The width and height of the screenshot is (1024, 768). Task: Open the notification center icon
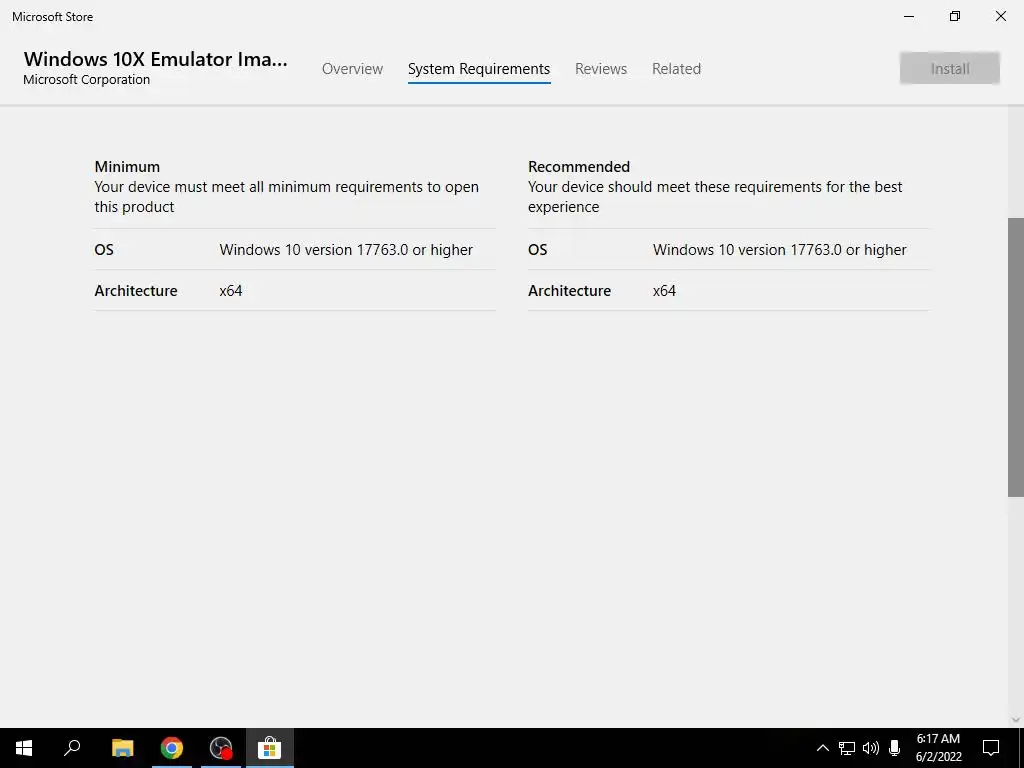pyautogui.click(x=991, y=748)
